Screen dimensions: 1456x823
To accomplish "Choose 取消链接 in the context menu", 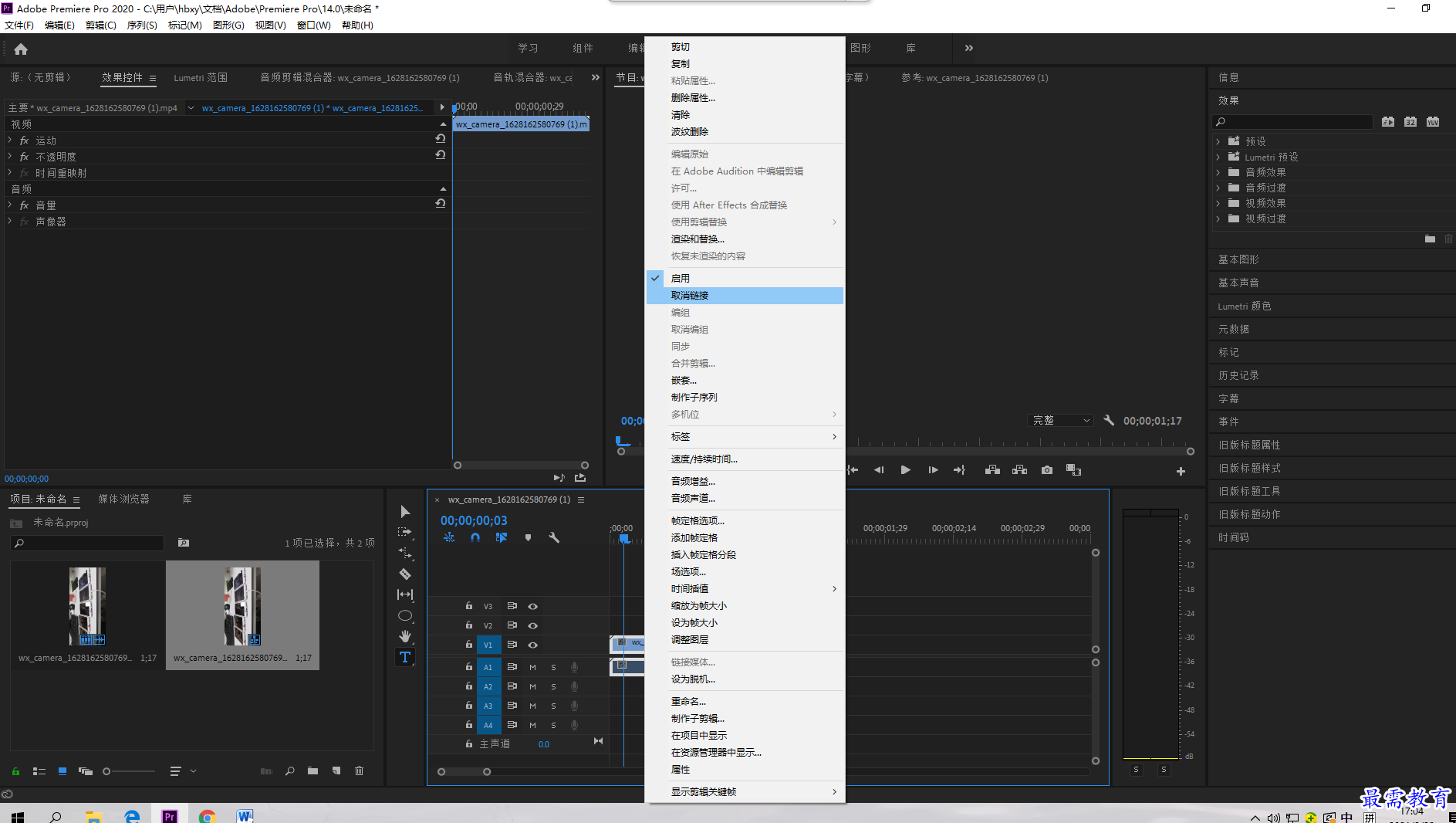I will click(745, 295).
